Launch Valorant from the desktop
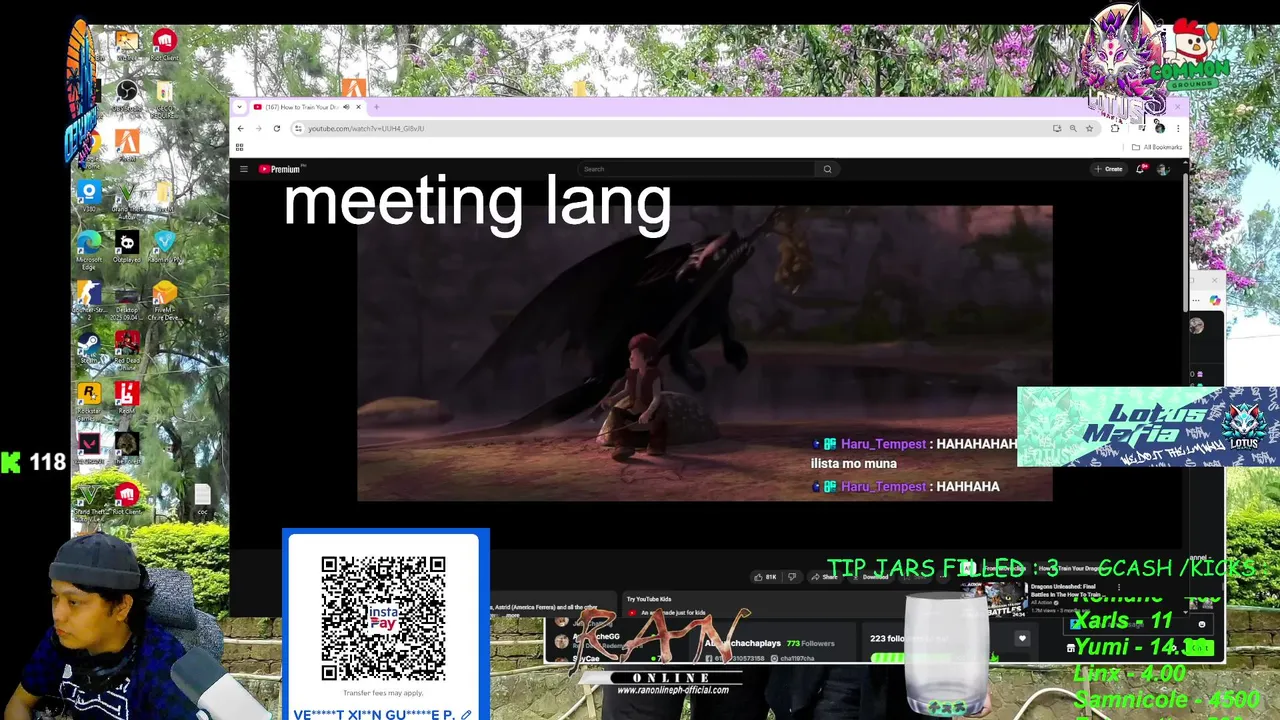 (89, 447)
